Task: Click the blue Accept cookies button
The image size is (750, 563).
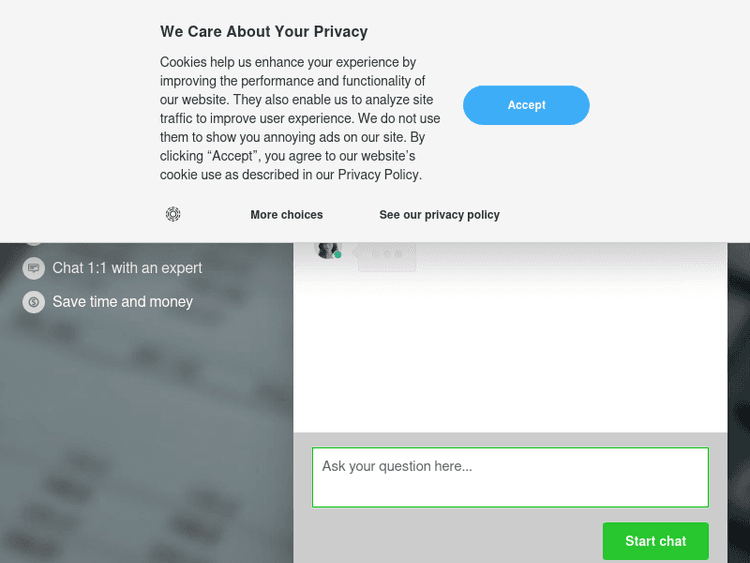Action: click(526, 105)
